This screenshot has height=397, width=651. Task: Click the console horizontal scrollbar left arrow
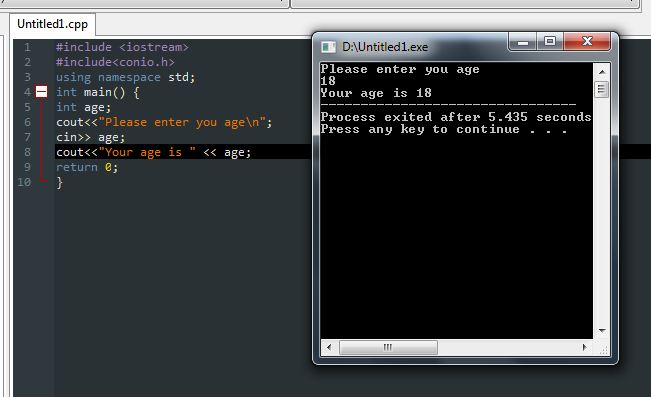pyautogui.click(x=329, y=347)
